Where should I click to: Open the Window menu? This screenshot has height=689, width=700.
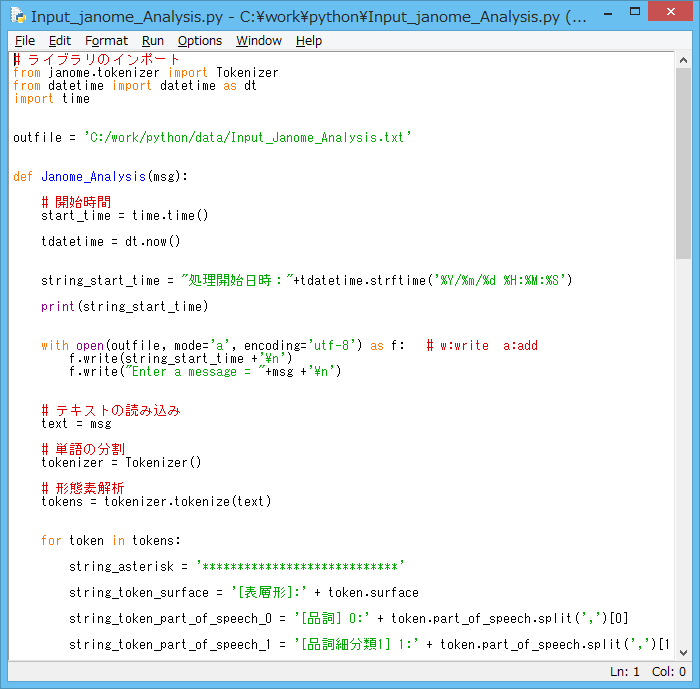point(259,41)
